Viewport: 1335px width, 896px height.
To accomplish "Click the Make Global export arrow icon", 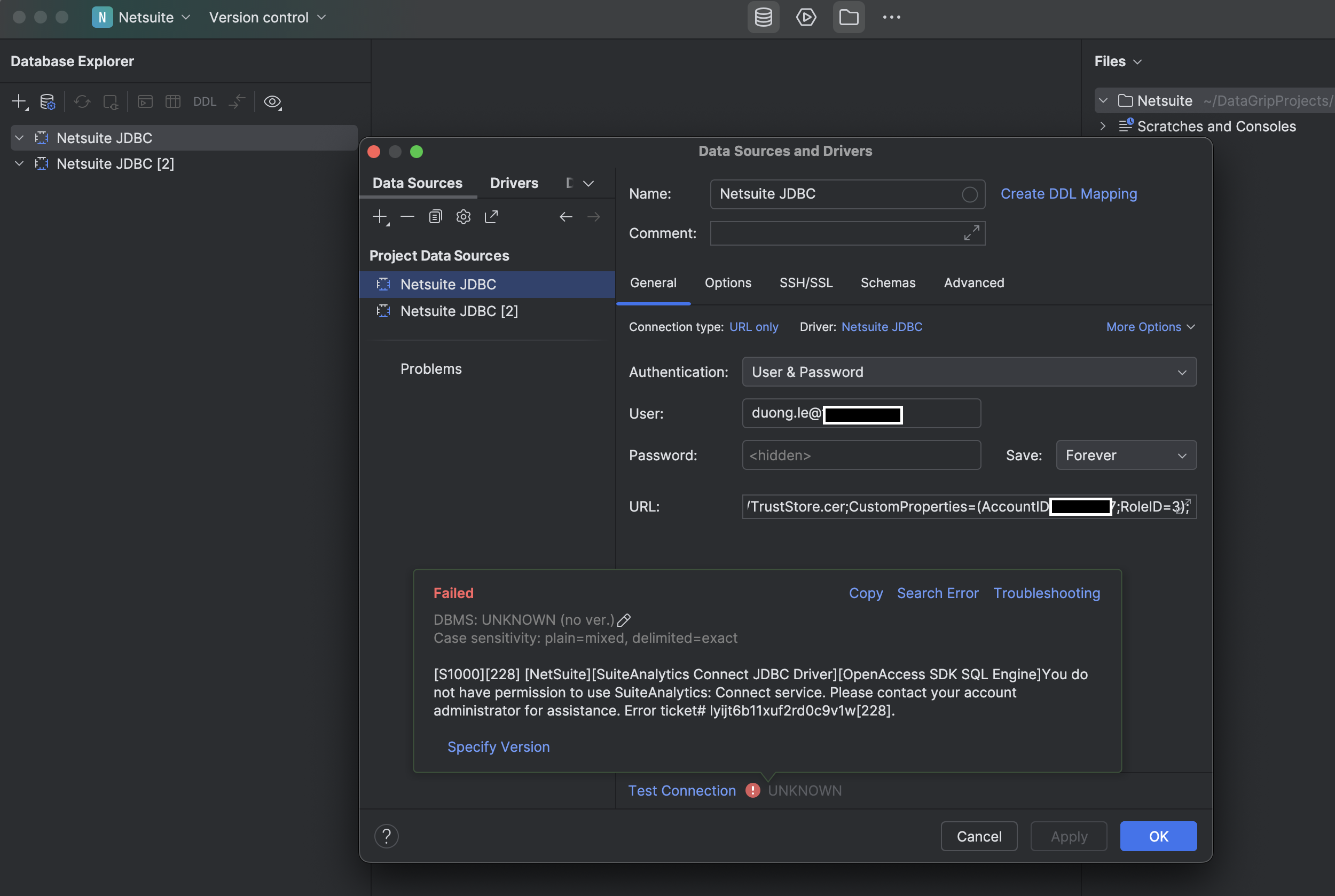I will [491, 217].
